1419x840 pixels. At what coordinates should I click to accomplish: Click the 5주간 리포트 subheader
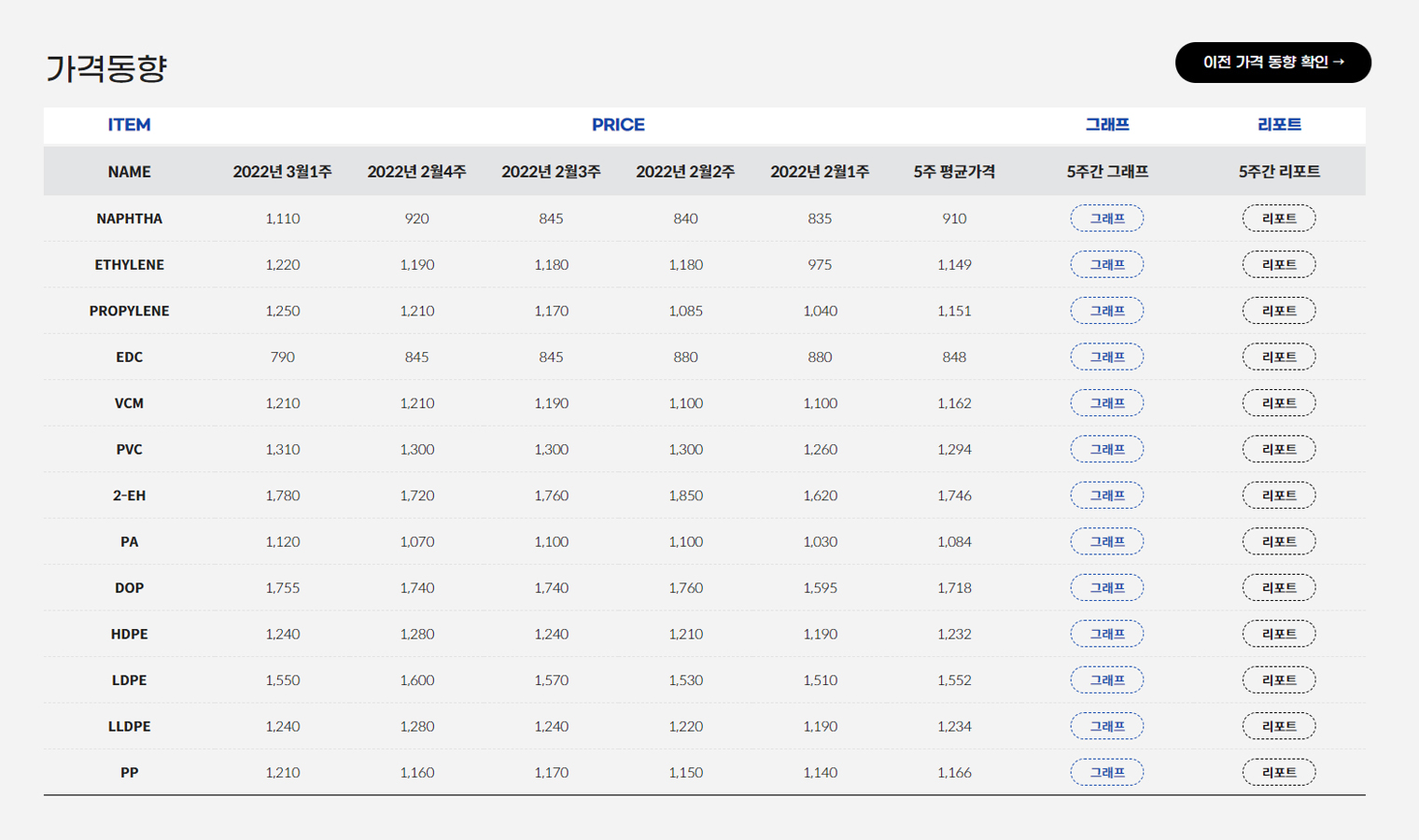pos(1279,172)
